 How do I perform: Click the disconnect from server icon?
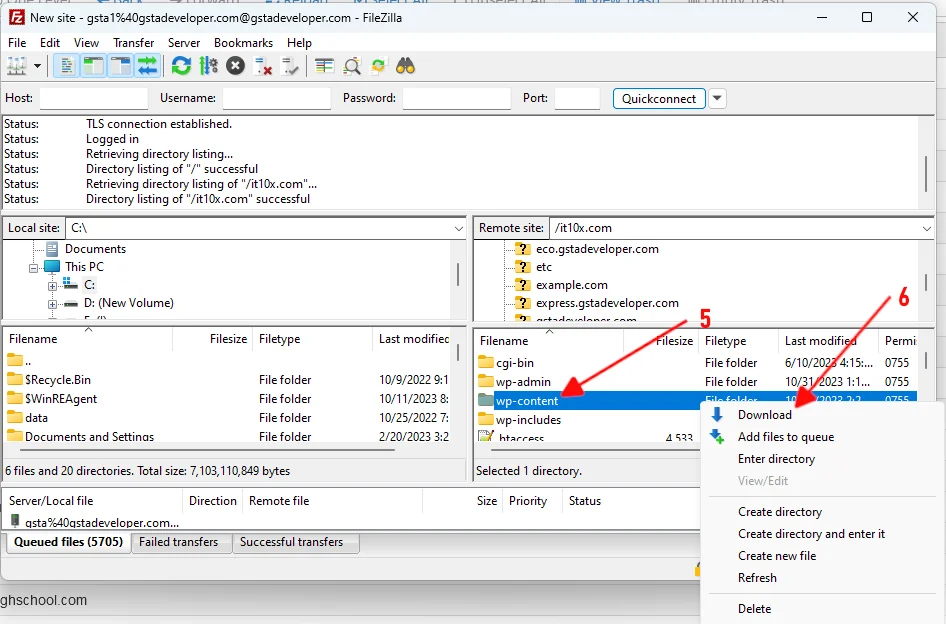pos(263,66)
